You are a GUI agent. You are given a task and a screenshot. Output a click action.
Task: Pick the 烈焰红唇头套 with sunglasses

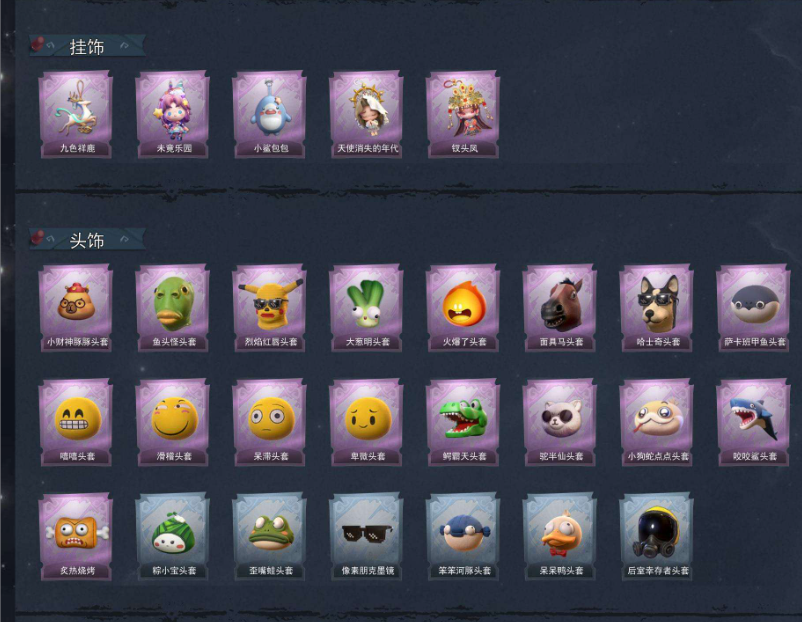click(x=270, y=307)
